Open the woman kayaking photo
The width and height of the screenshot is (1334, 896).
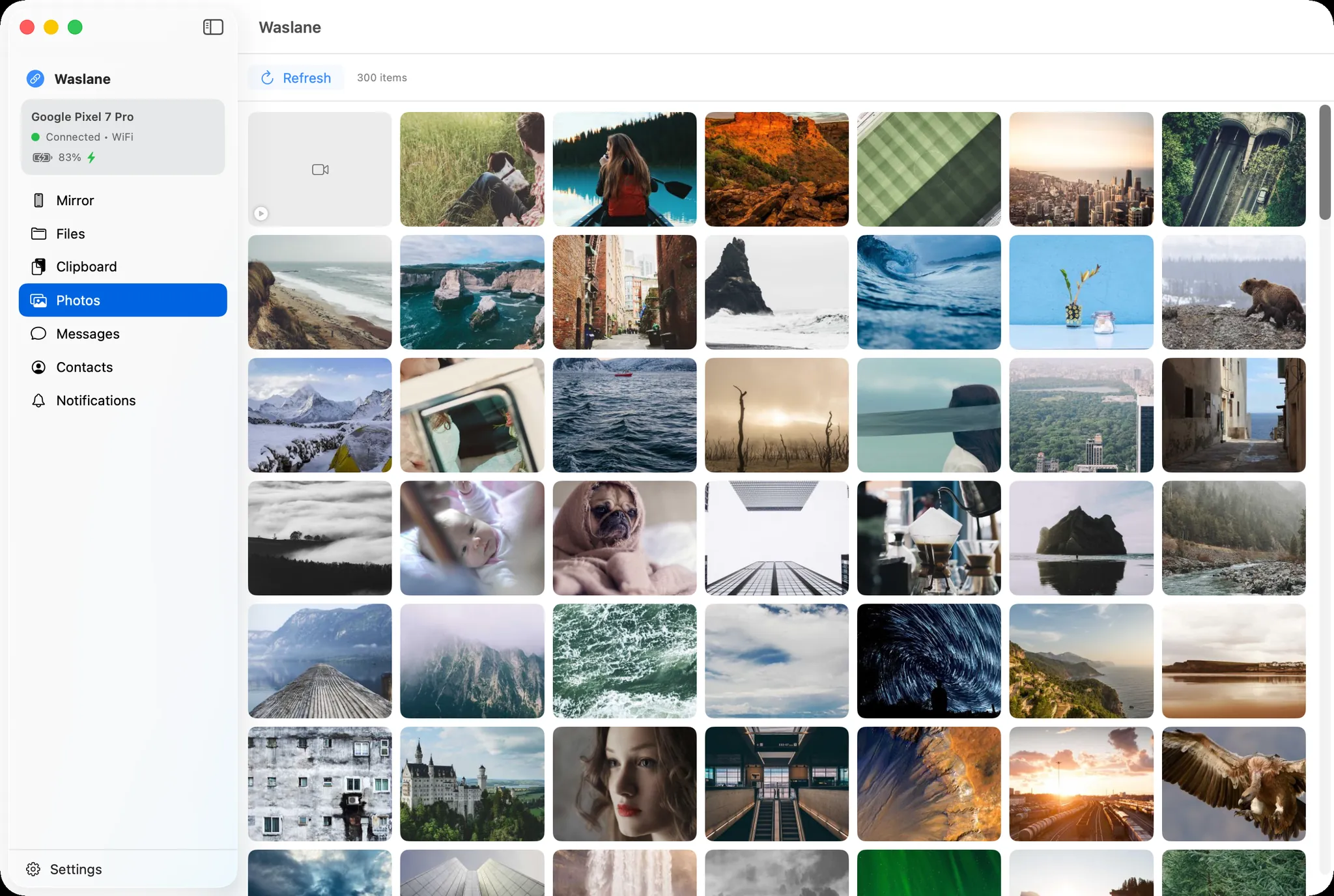tap(625, 169)
